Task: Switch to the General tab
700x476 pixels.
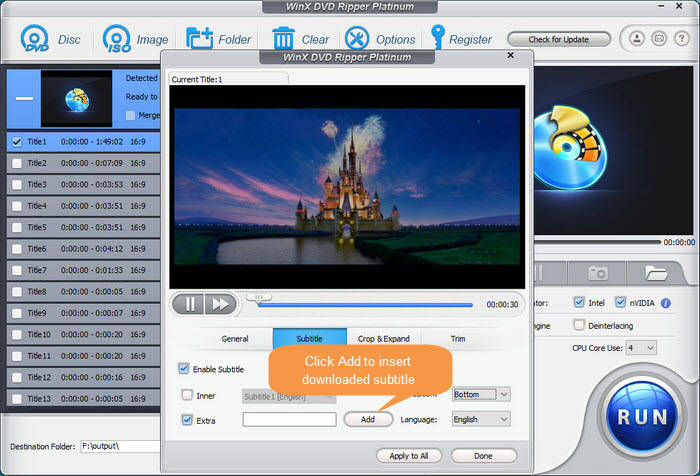Action: (235, 338)
